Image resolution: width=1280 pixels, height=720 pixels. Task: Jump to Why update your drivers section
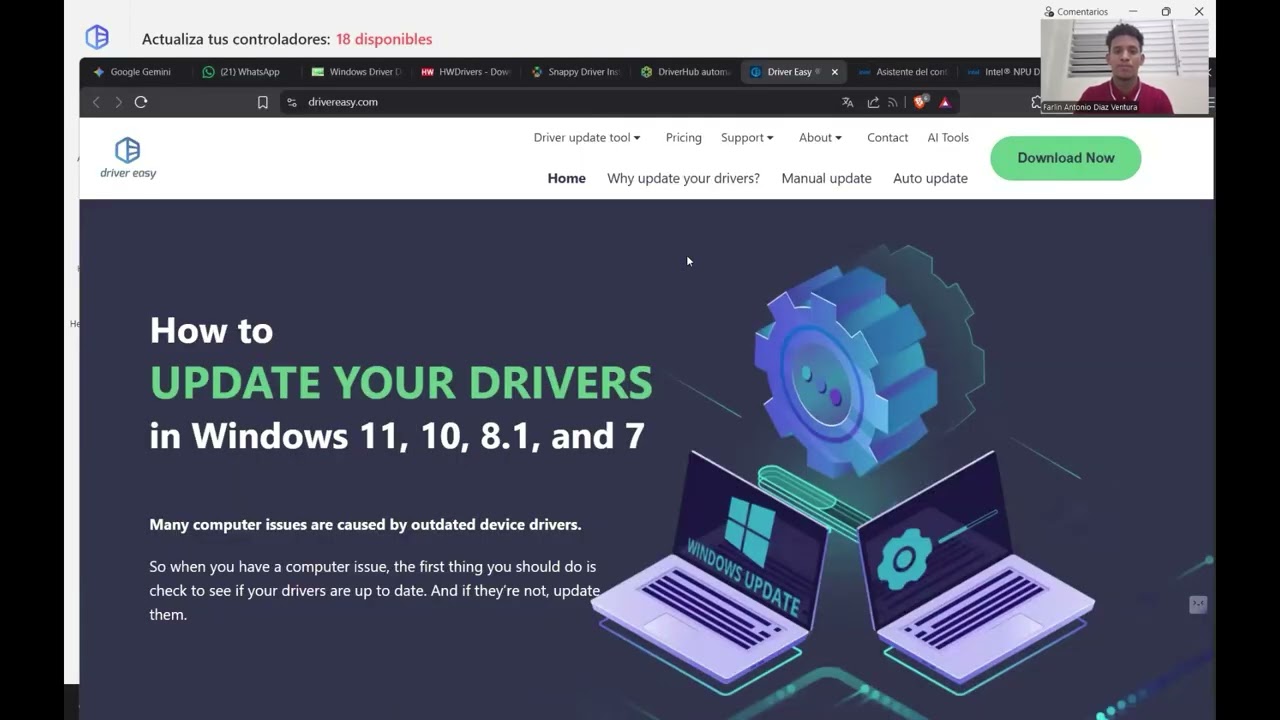pos(683,178)
